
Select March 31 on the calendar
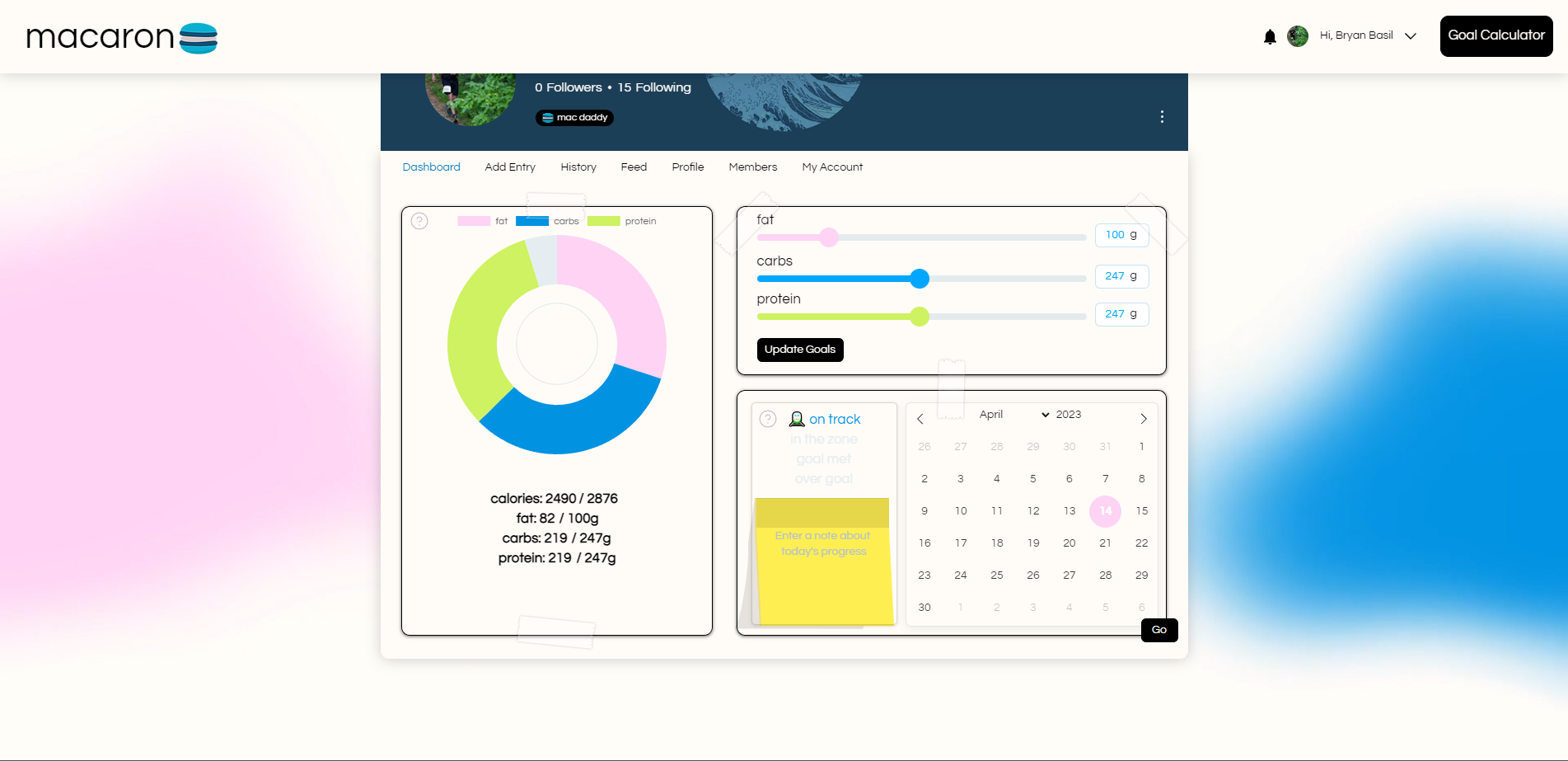(x=1106, y=447)
